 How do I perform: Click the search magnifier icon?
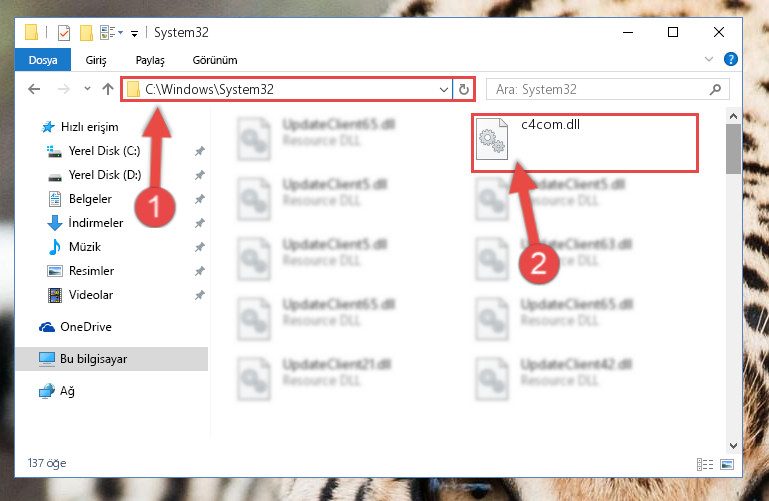[715, 89]
